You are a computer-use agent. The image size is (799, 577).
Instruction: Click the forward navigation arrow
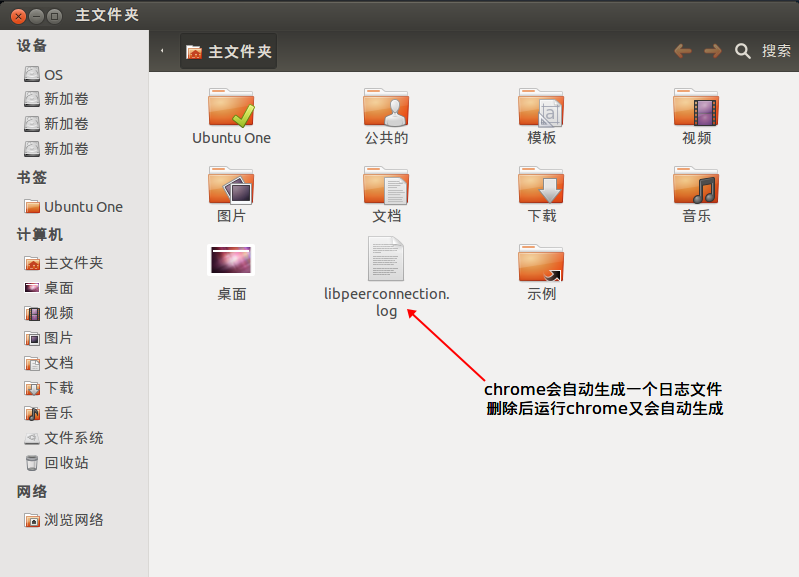(713, 51)
